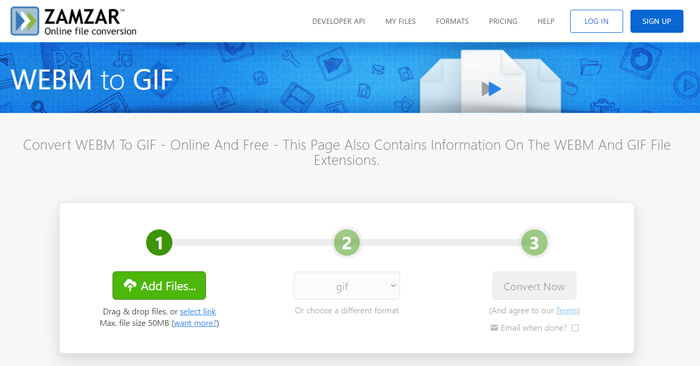Follow the select link hyperlink
The height and width of the screenshot is (366, 700).
pos(198,312)
